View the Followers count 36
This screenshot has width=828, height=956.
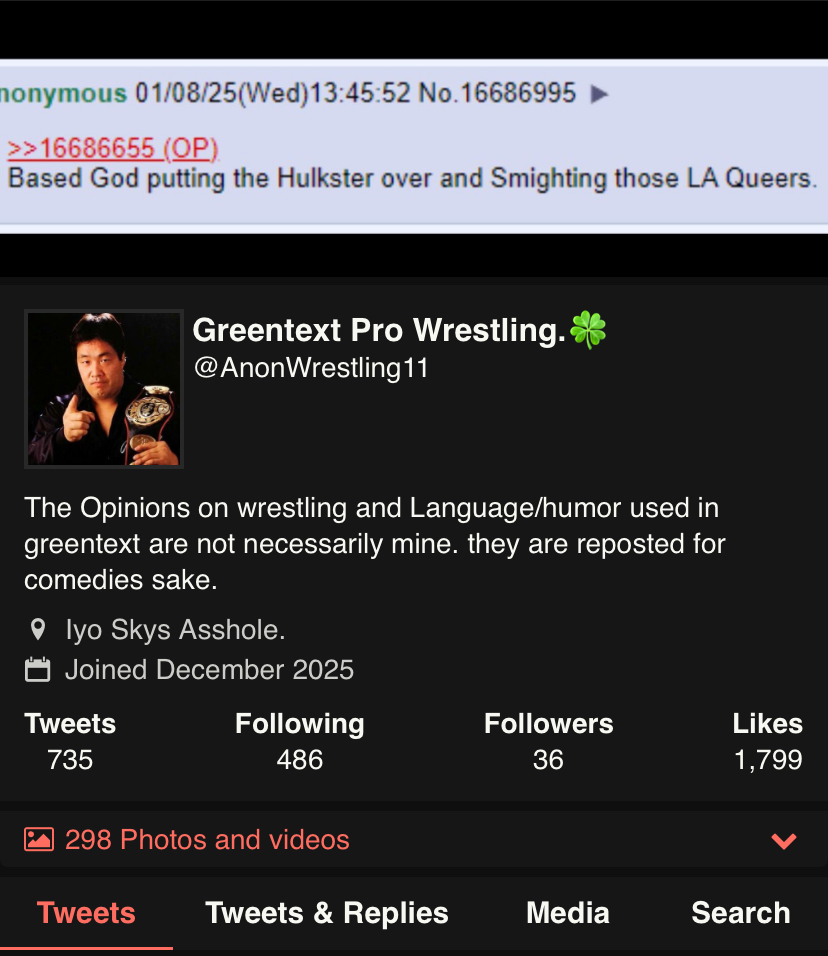[x=548, y=760]
